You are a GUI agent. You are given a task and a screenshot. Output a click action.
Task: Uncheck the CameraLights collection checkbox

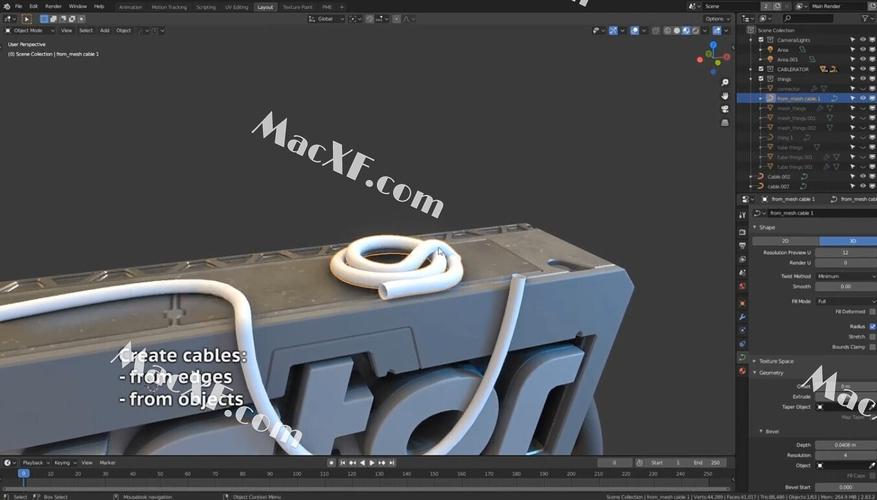pyautogui.click(x=761, y=40)
